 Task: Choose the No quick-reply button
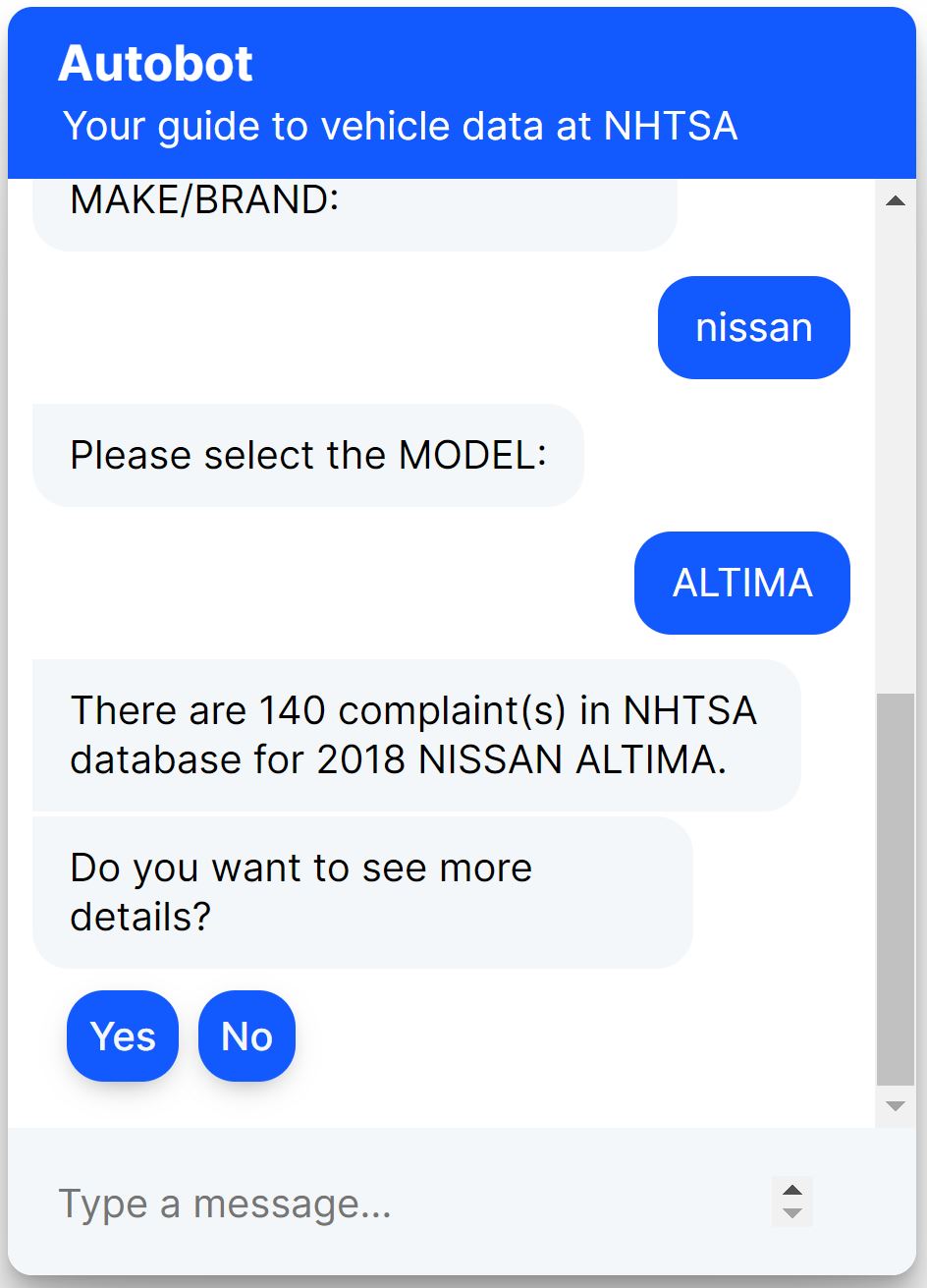tap(246, 1036)
